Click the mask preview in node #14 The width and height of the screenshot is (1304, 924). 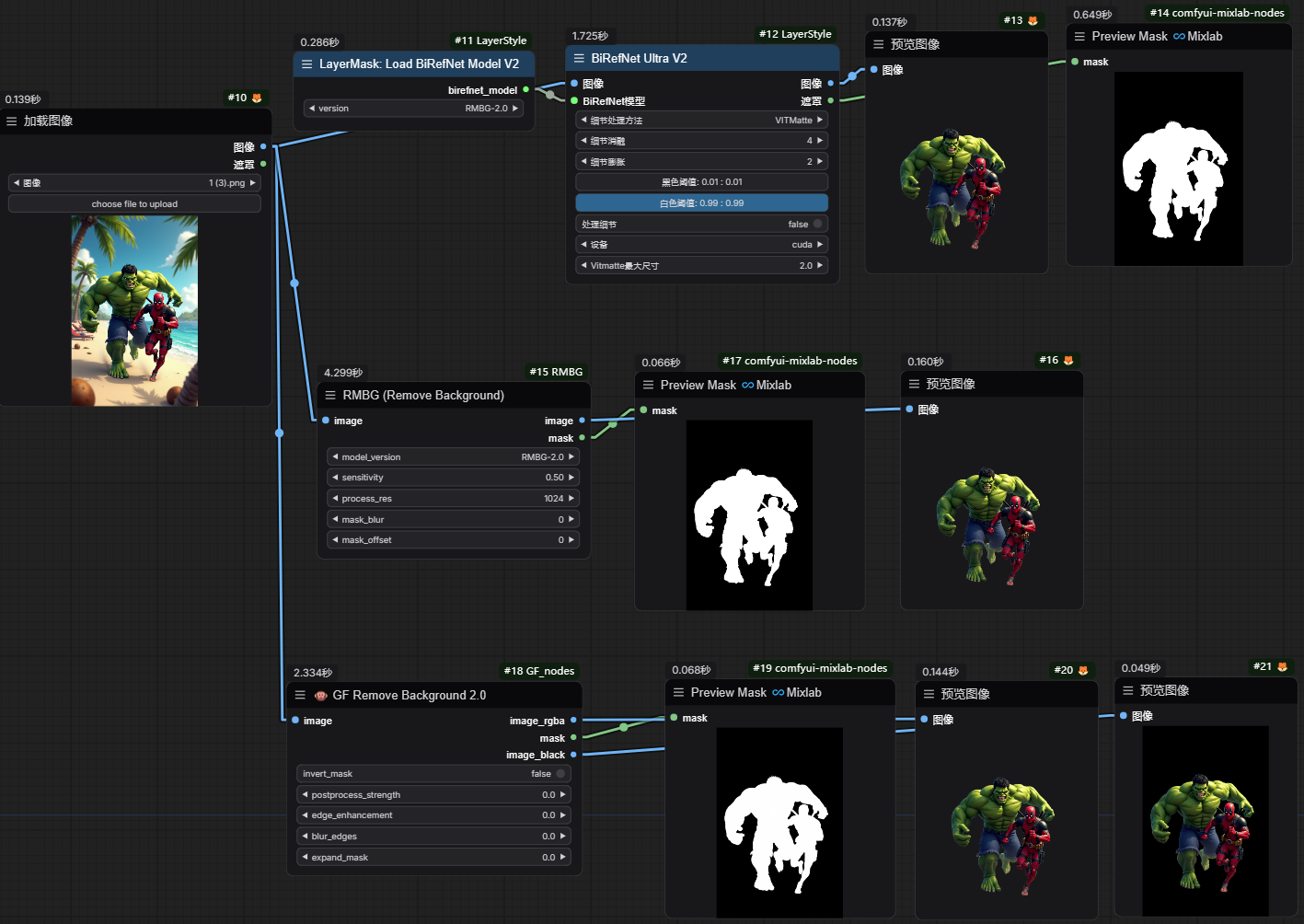click(1178, 169)
